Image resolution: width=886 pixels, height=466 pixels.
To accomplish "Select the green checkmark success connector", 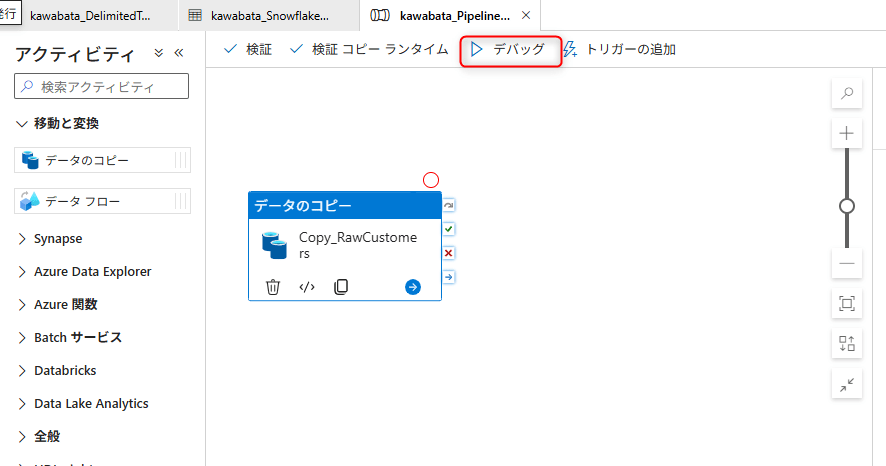I will (x=449, y=229).
